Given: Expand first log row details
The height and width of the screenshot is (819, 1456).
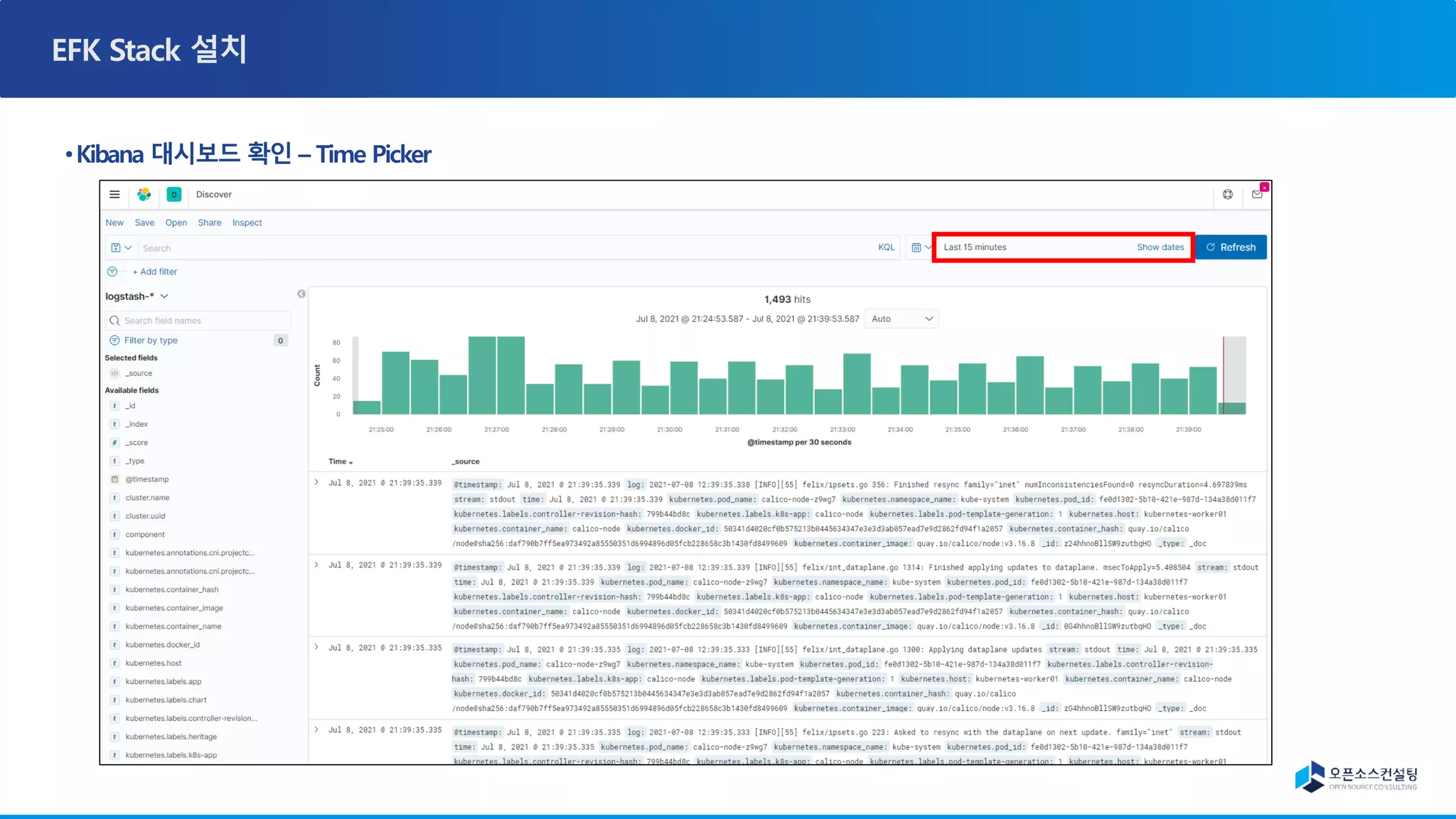Looking at the screenshot, I should coord(316,482).
